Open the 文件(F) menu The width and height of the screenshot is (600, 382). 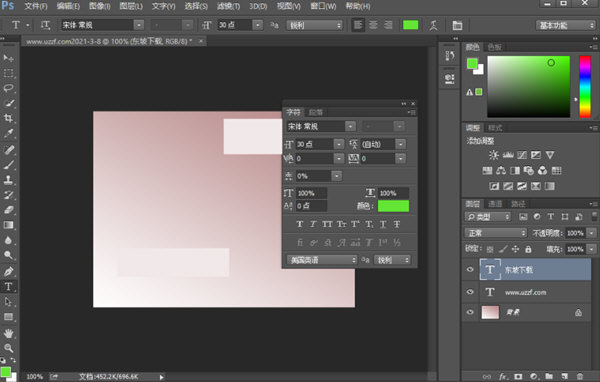(x=36, y=7)
